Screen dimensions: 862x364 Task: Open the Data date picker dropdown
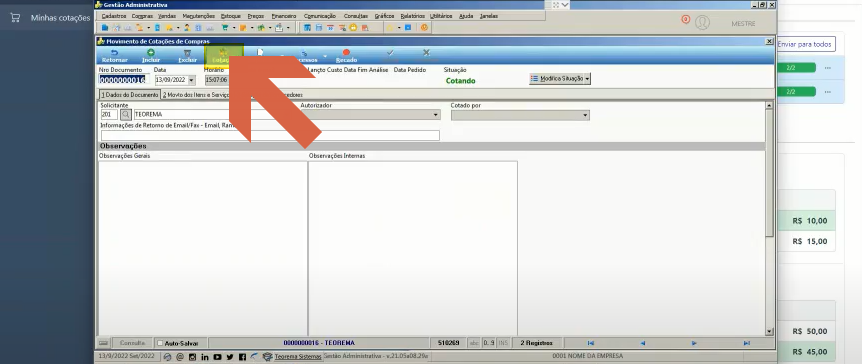coord(191,80)
